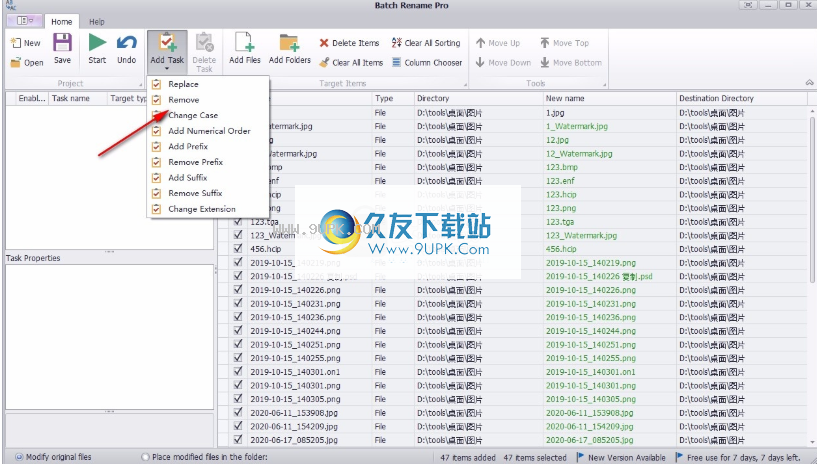Select Remove Suffix task
This screenshot has width=817, height=464.
point(208,193)
